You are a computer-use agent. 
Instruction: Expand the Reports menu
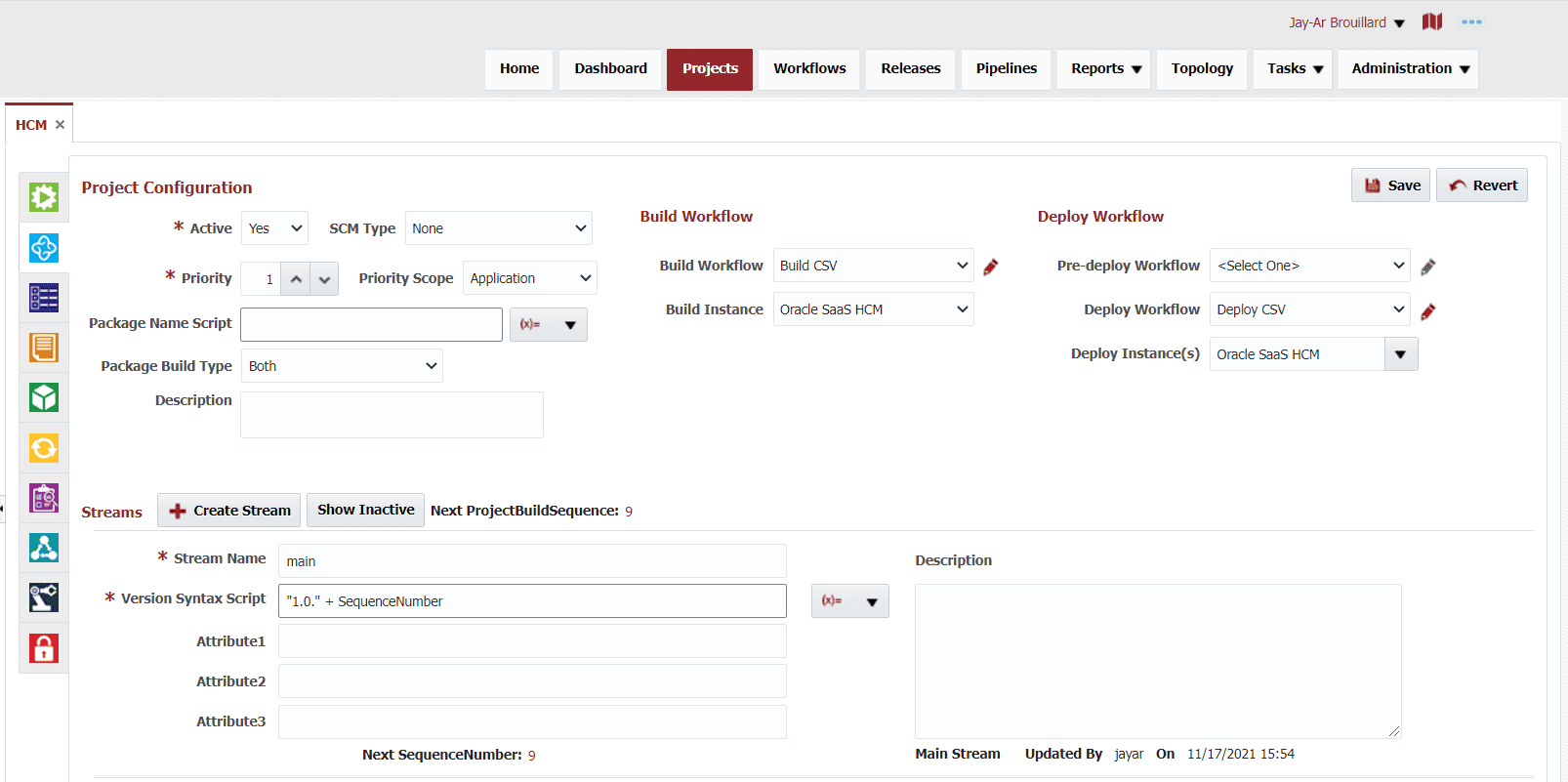click(1104, 69)
